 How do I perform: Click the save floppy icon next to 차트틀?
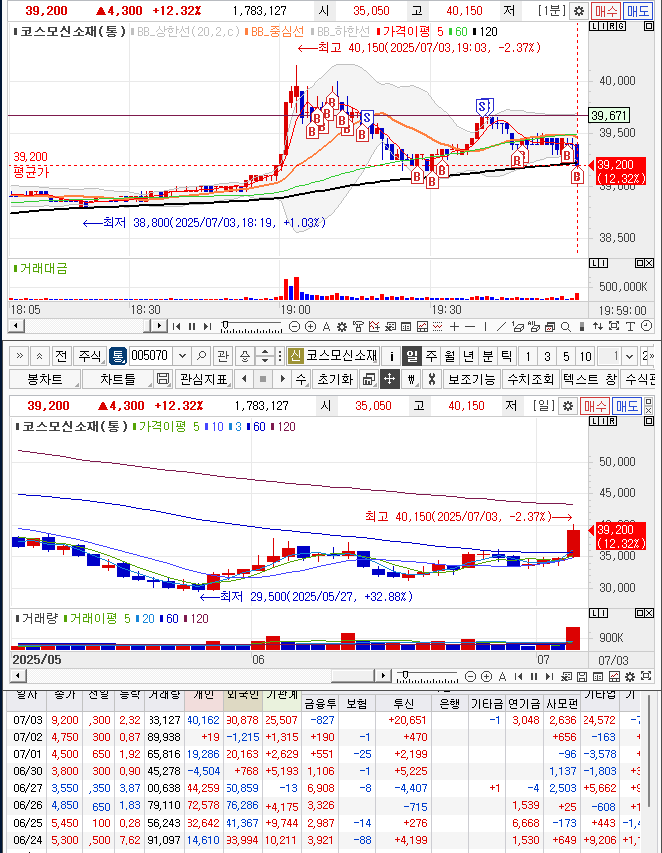[163, 379]
